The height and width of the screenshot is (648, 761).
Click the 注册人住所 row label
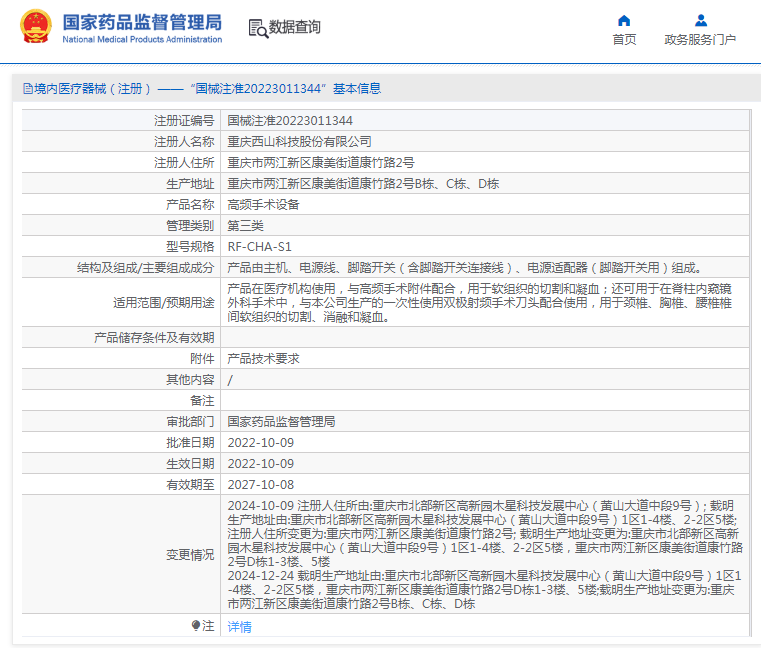(184, 163)
